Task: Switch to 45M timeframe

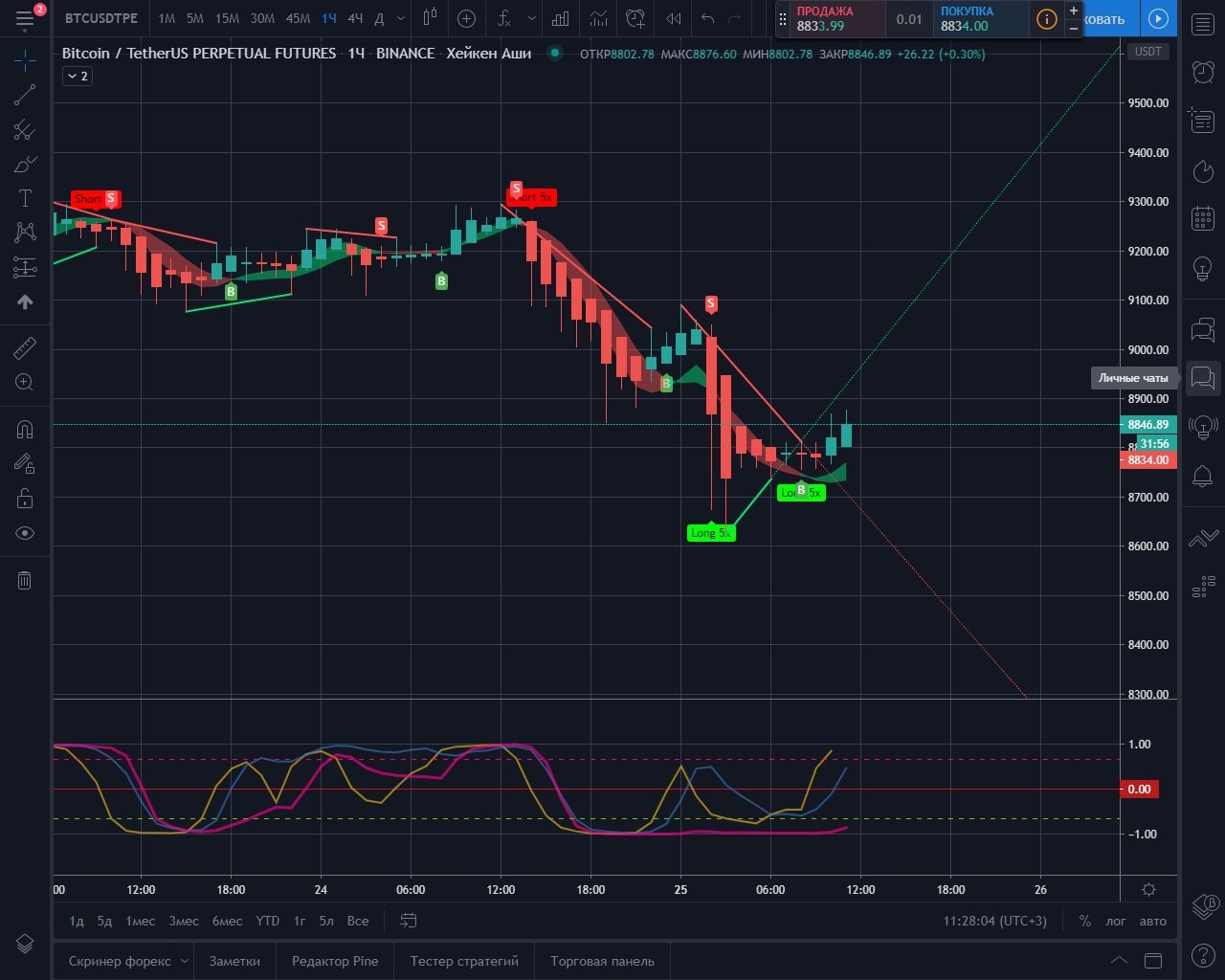Action: [298, 18]
